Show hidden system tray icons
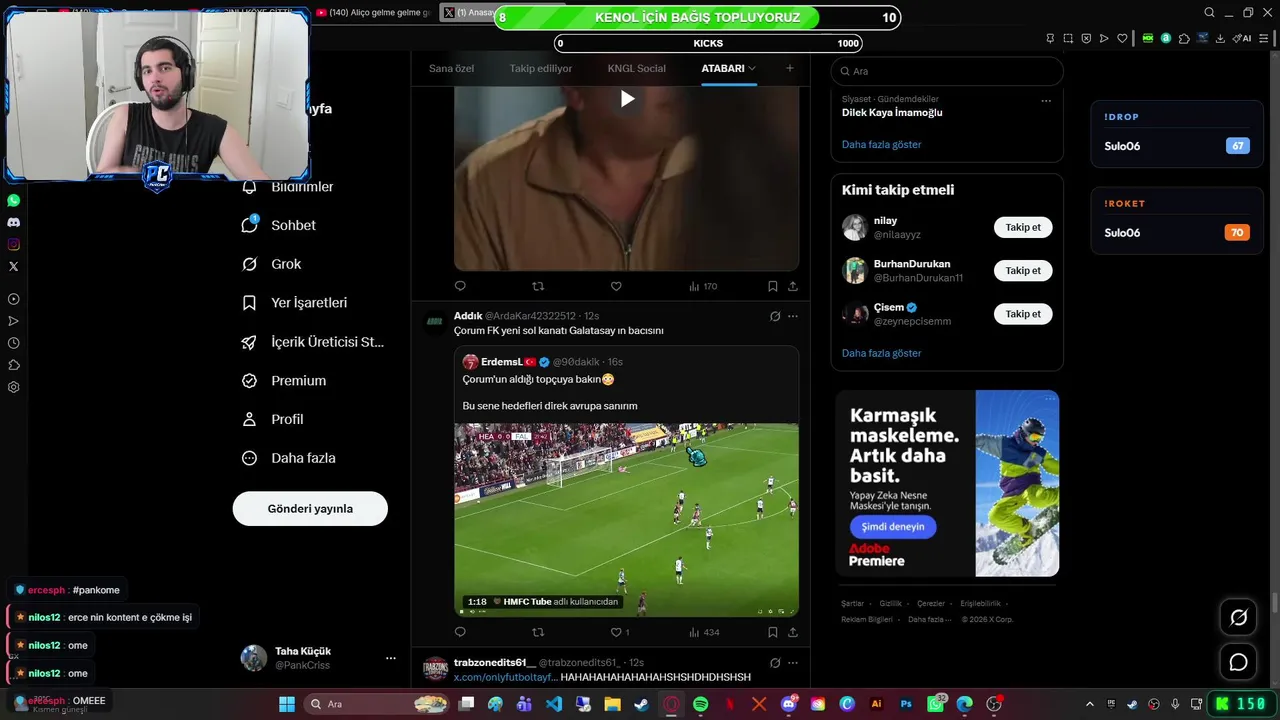1280x720 pixels. coord(1090,704)
